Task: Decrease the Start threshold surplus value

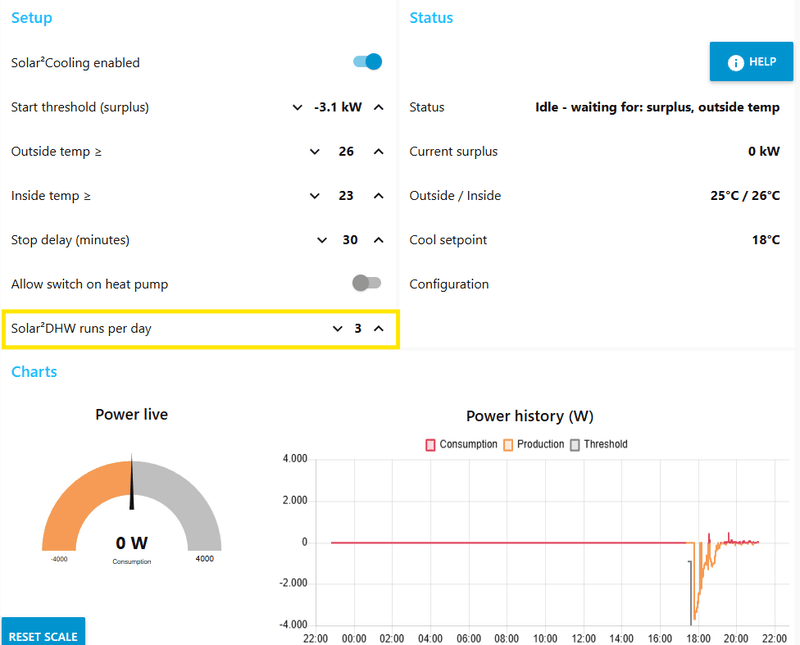Action: coord(297,107)
